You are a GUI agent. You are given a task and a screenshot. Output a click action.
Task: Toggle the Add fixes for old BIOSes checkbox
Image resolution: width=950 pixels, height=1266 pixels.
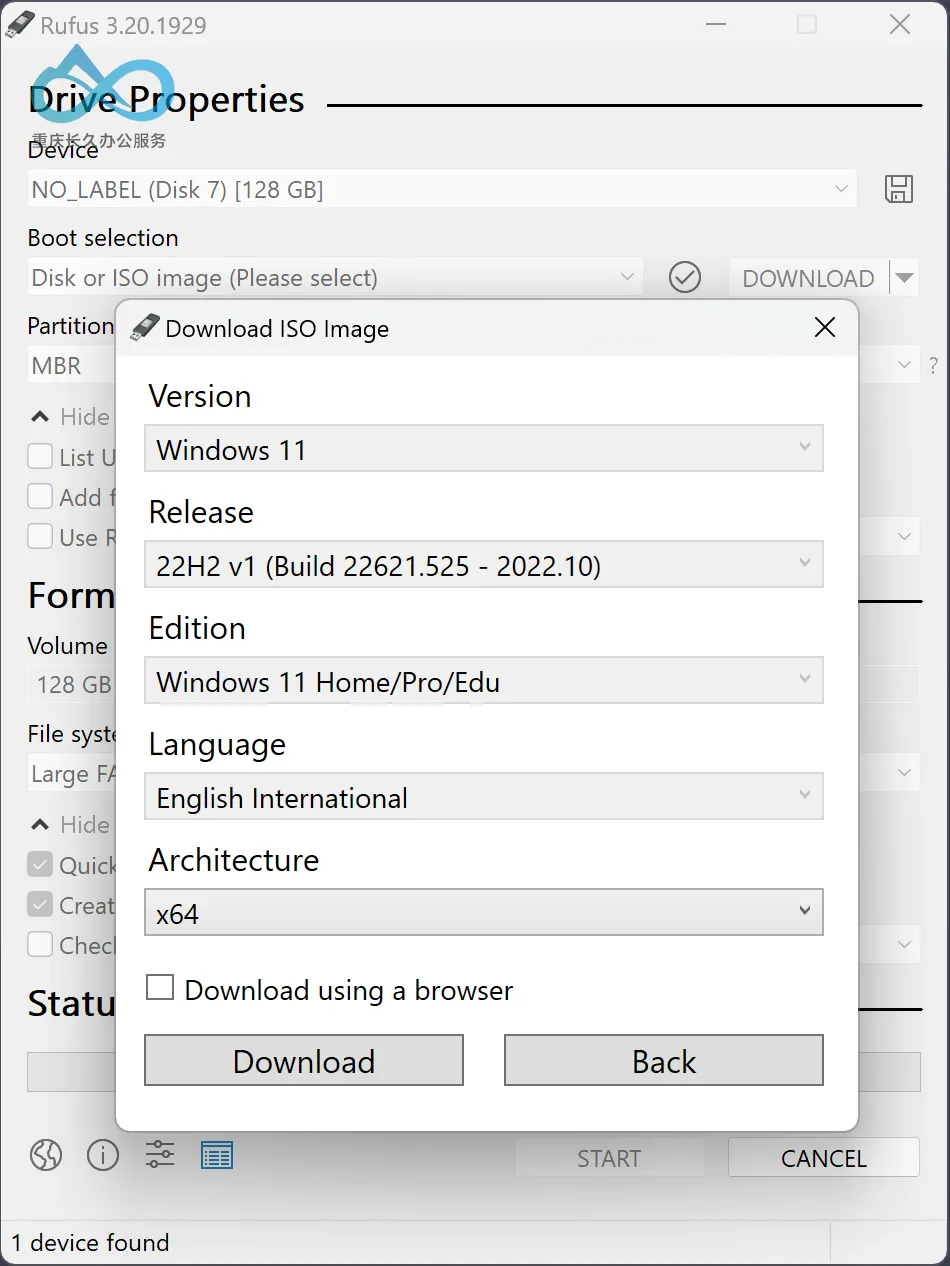[40, 497]
